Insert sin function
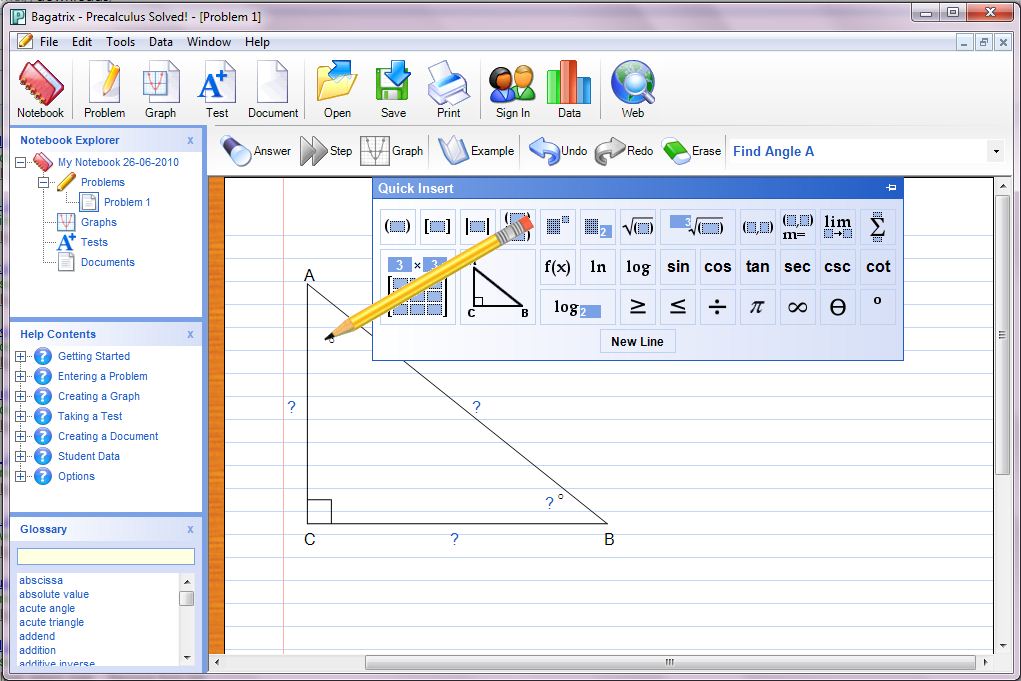1021x681 pixels. point(677,267)
